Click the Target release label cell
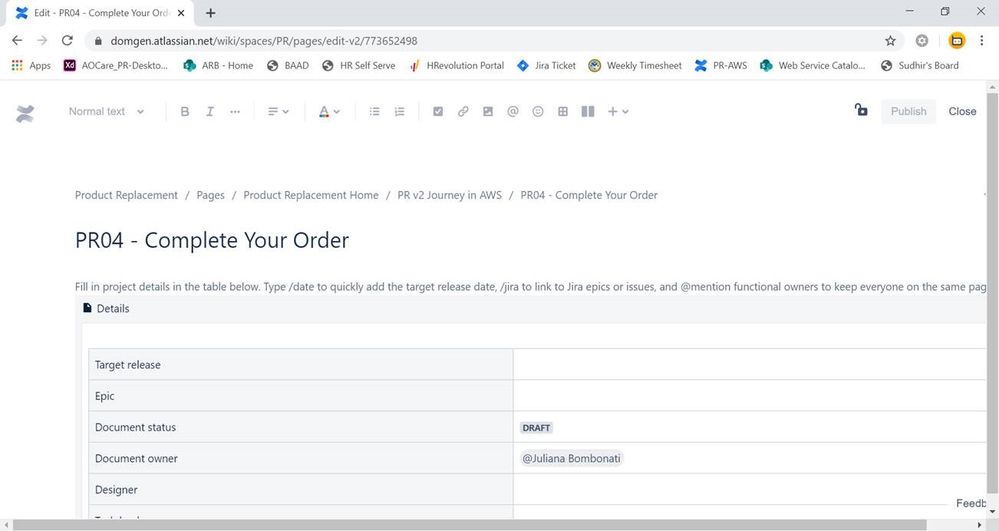Viewport: 999px width, 531px height. click(x=301, y=365)
